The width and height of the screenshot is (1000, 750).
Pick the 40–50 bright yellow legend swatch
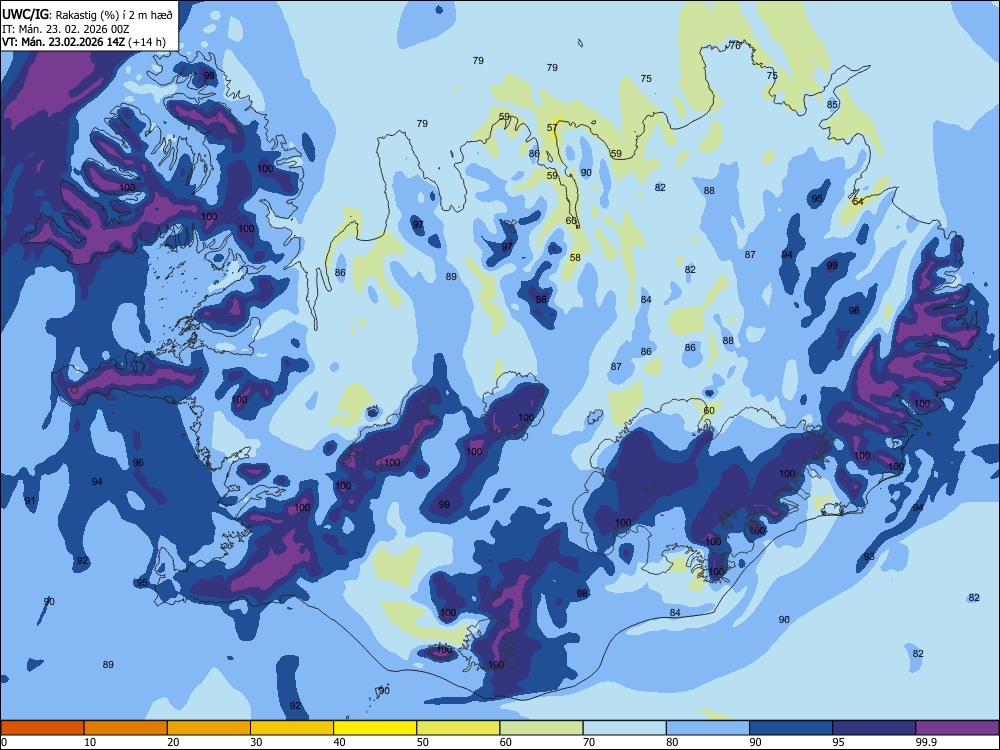click(x=375, y=728)
